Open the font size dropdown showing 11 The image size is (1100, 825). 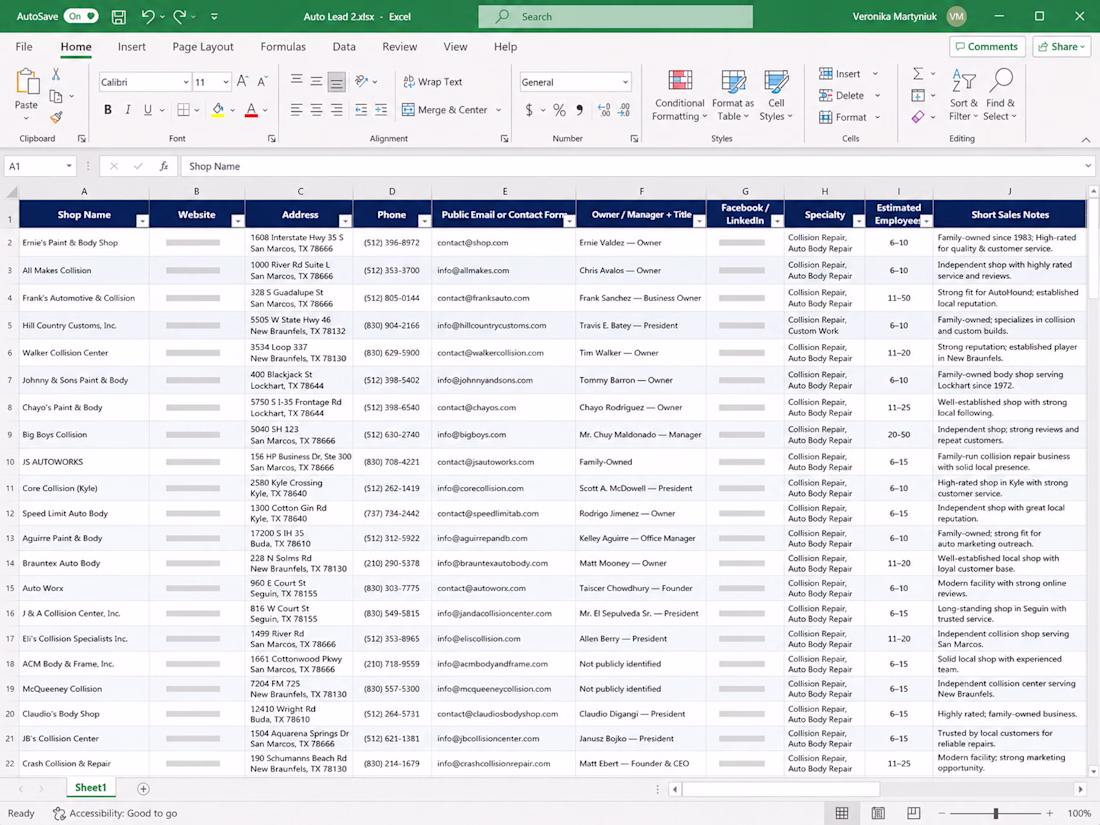225,82
